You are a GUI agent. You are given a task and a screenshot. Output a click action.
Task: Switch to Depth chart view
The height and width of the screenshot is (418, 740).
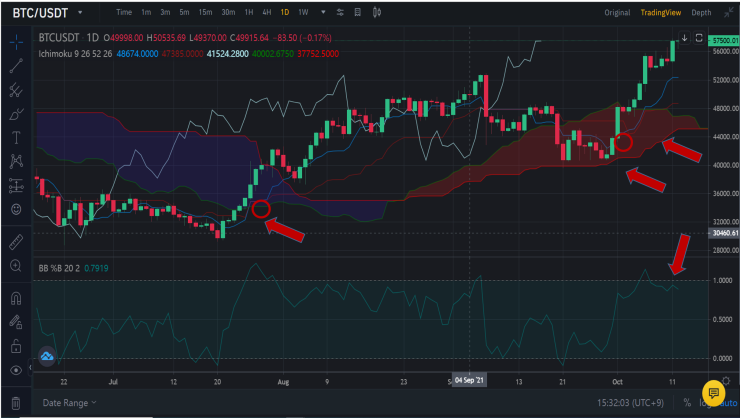click(701, 13)
